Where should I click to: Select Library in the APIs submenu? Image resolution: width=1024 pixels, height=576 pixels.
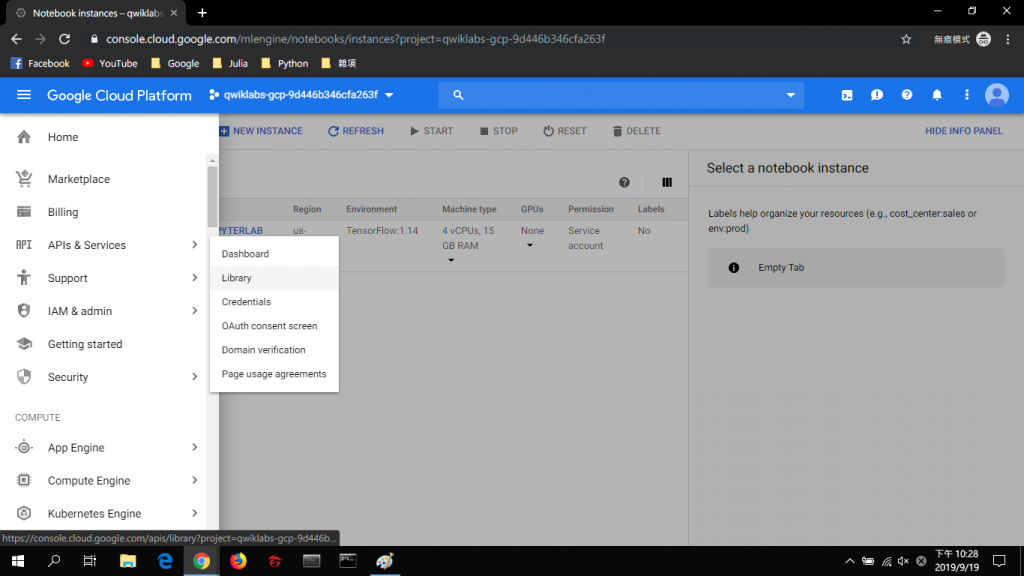tap(274, 278)
